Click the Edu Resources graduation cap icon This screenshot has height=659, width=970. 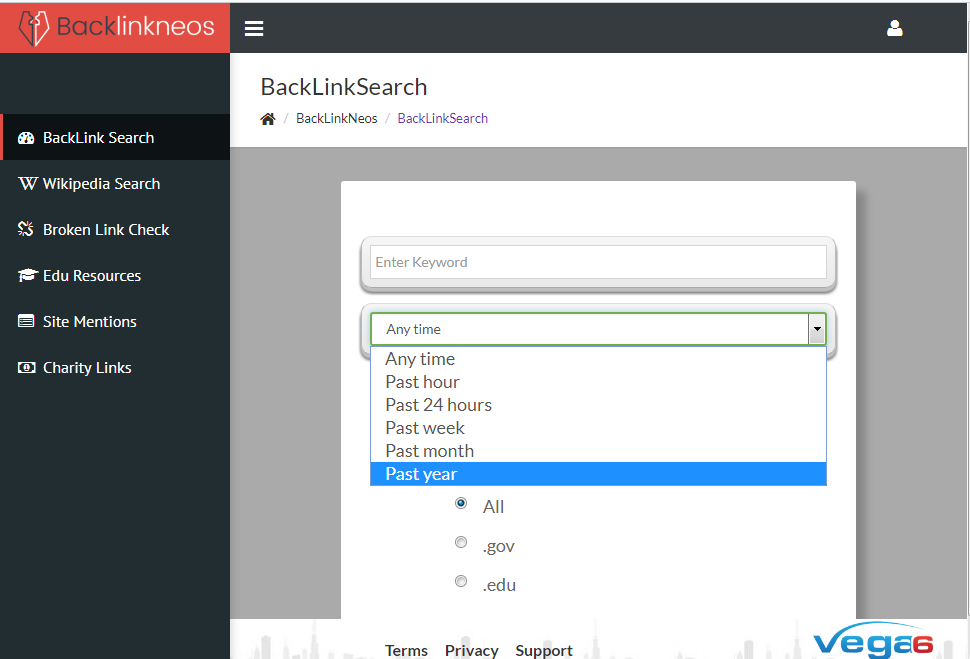(x=27, y=276)
